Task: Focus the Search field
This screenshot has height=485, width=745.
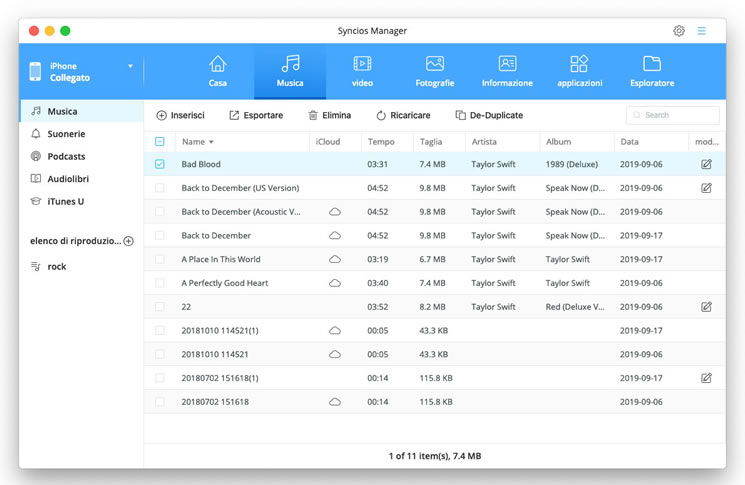Action: click(x=673, y=115)
